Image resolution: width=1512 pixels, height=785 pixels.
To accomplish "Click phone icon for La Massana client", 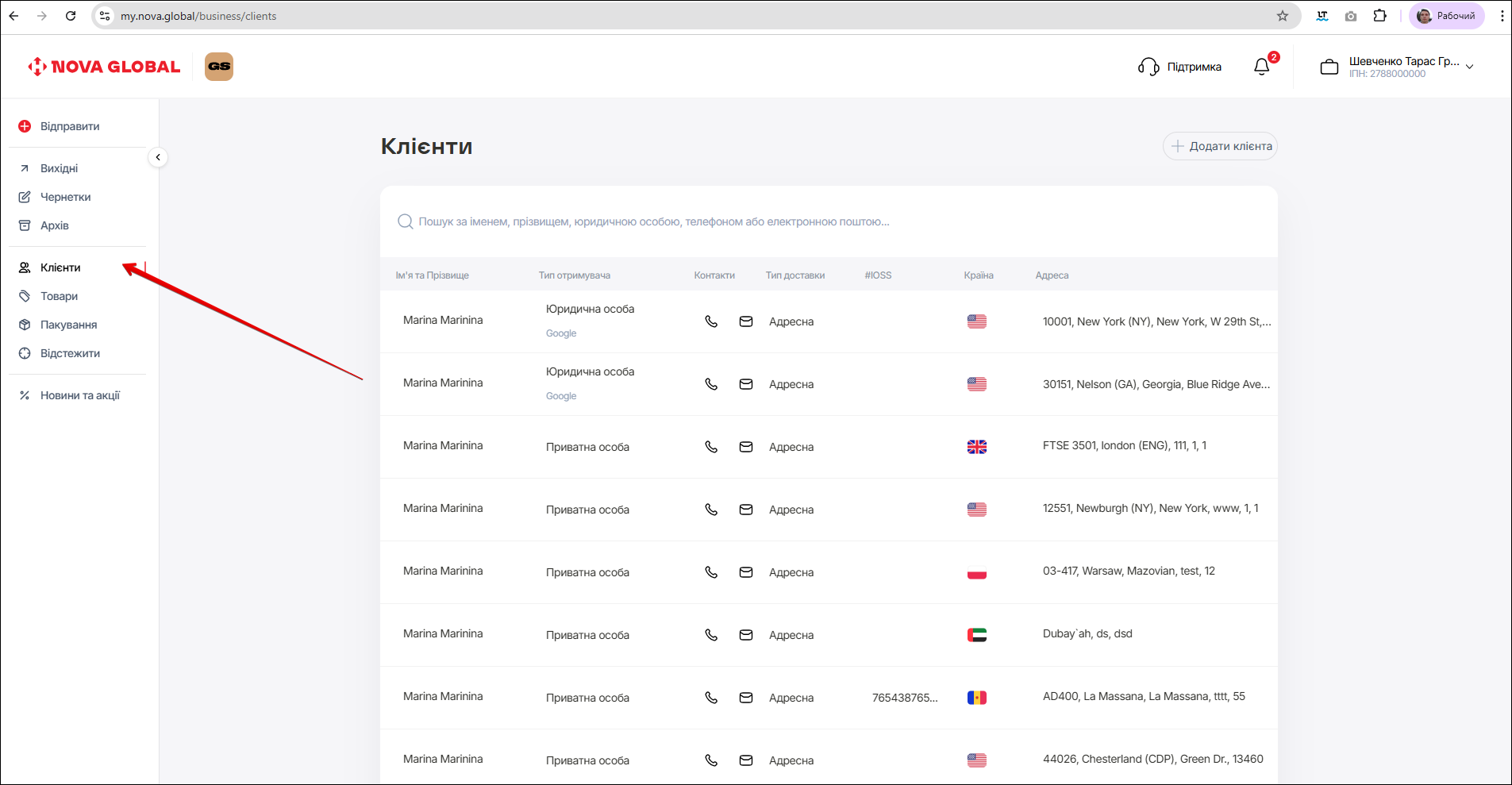I will [711, 698].
